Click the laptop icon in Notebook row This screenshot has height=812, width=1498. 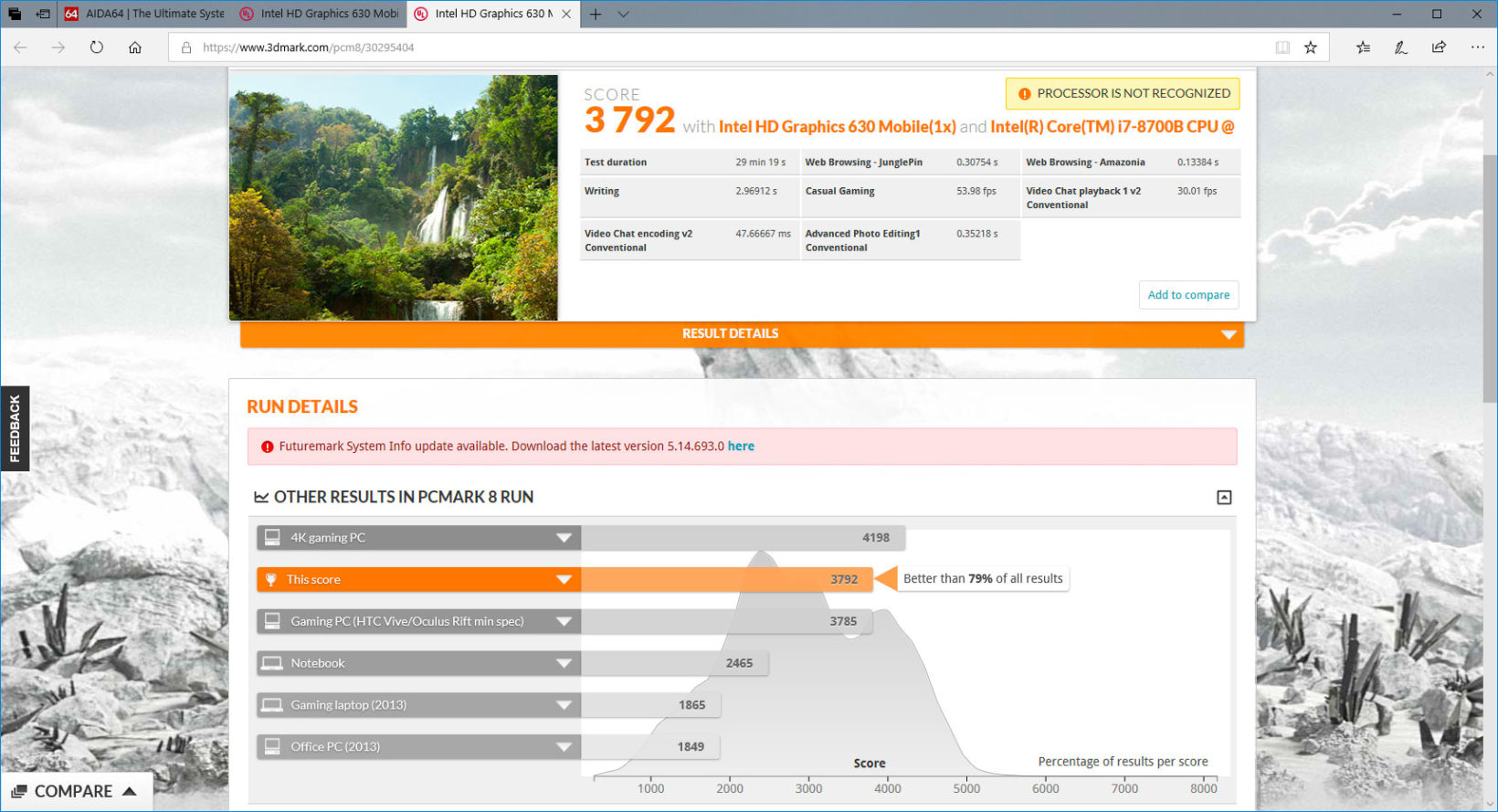coord(272,663)
